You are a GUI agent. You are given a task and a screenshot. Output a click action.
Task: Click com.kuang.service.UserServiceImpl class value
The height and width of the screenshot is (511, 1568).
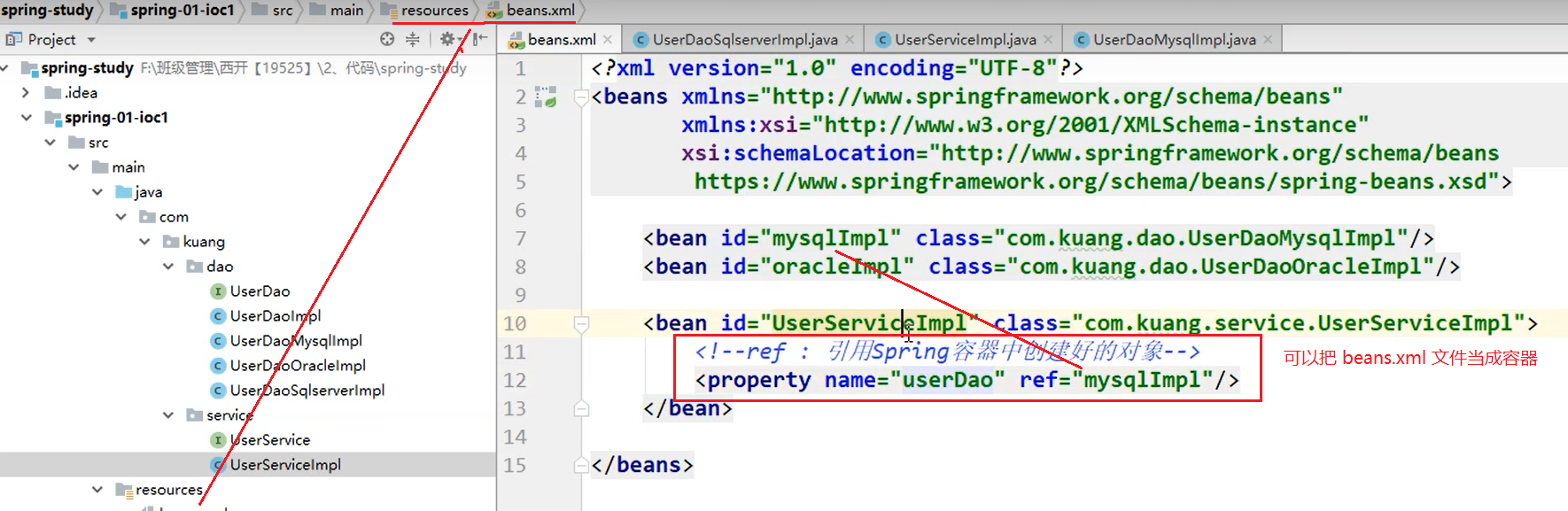click(1299, 323)
